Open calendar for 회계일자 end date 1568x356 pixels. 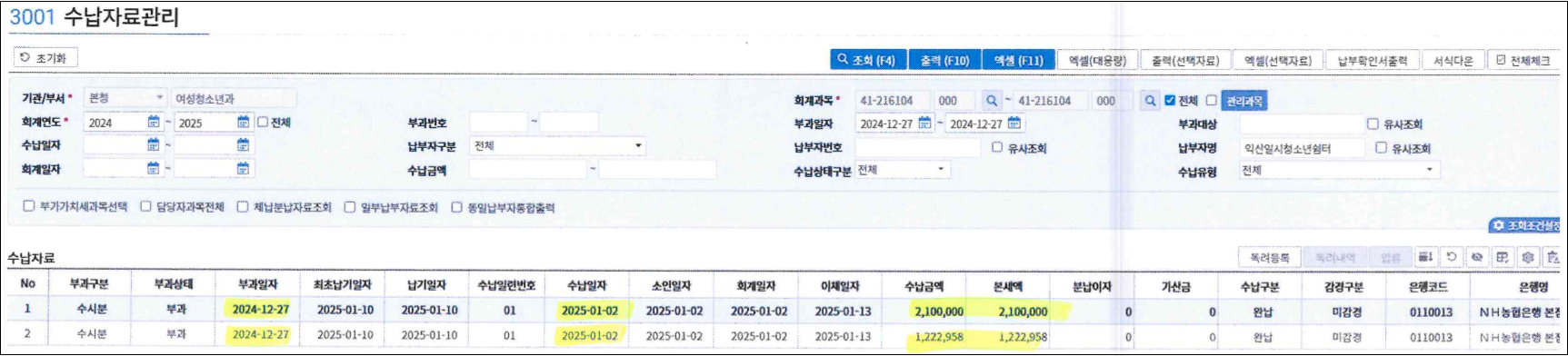(244, 168)
